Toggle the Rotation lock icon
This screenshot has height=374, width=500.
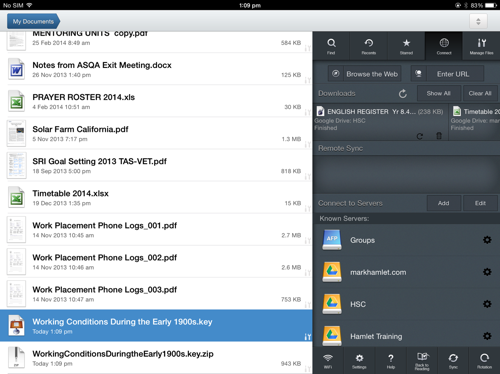484,361
